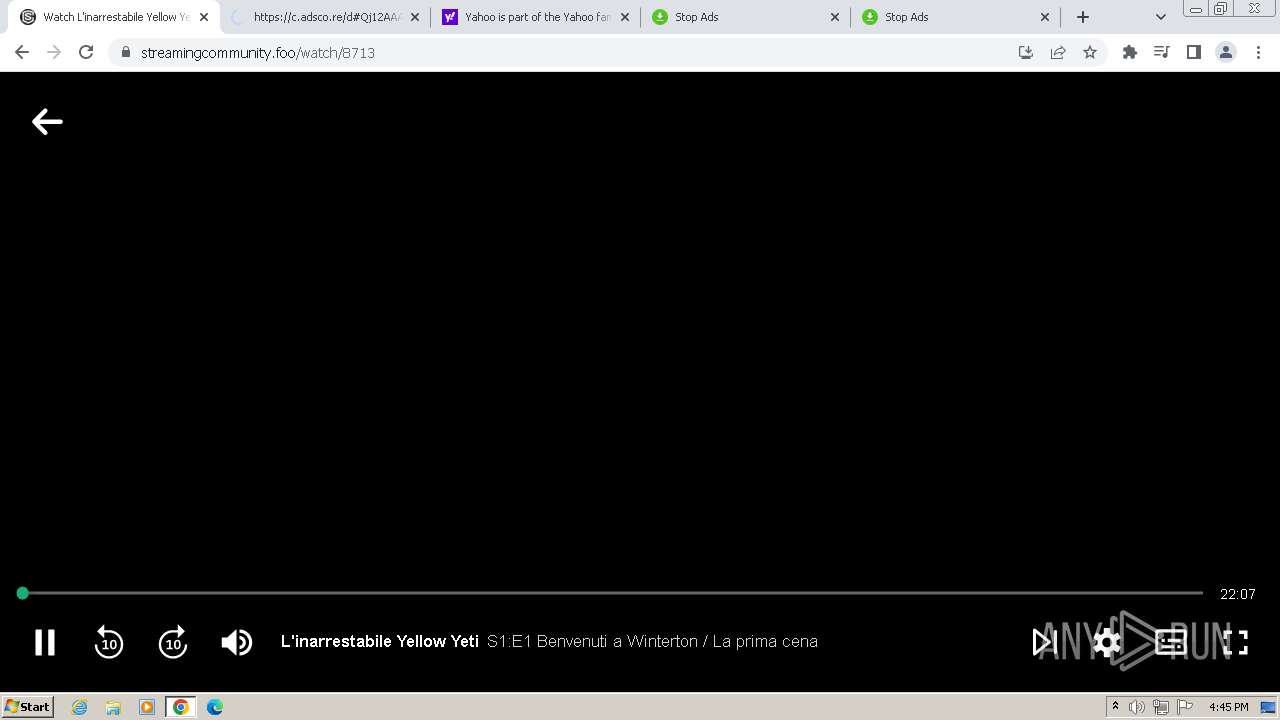
Task: Close the Yellow Yeti watch tab
Action: point(204,17)
